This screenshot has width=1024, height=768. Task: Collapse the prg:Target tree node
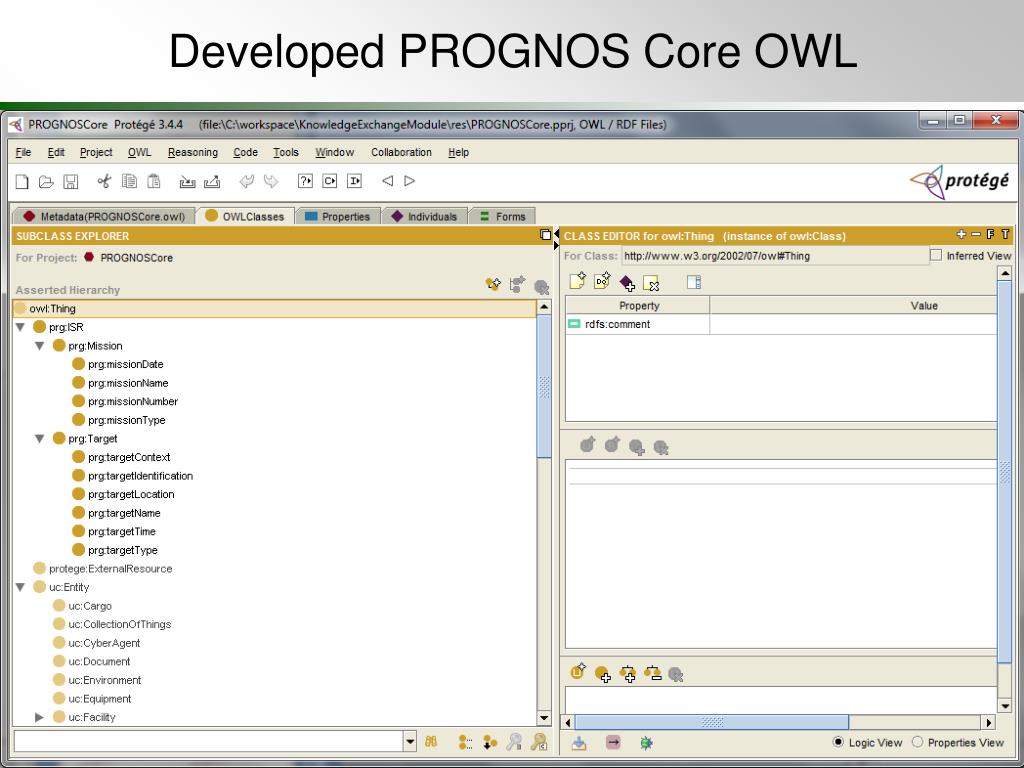point(39,439)
